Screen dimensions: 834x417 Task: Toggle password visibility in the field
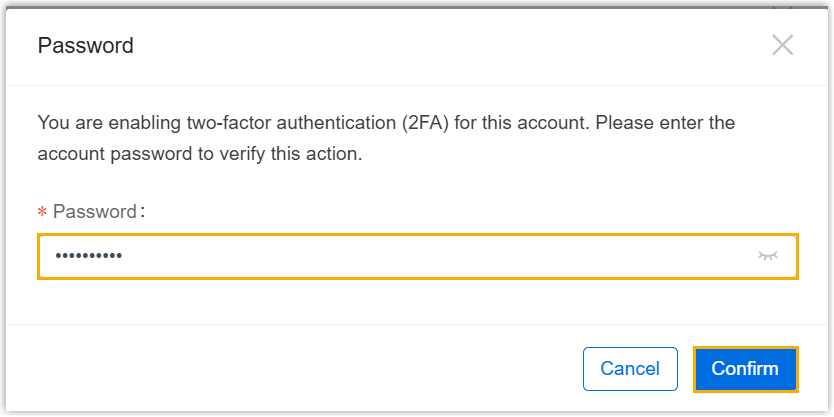[767, 256]
